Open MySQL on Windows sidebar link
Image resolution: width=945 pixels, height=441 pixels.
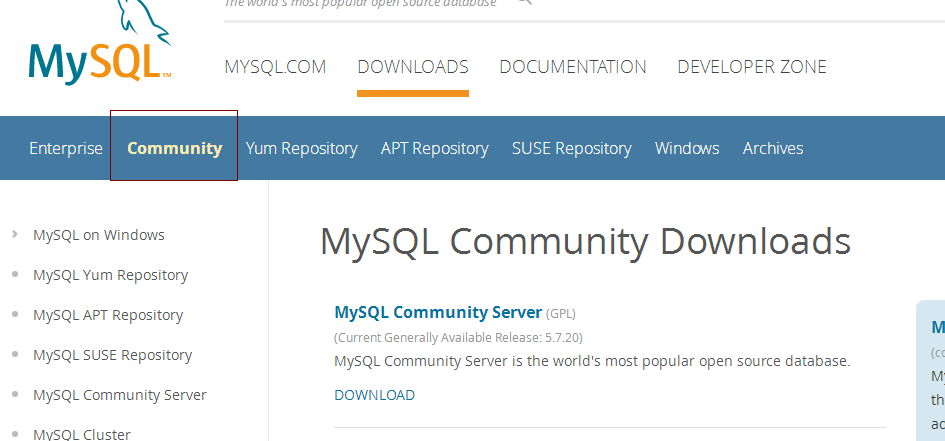pyautogui.click(x=99, y=235)
